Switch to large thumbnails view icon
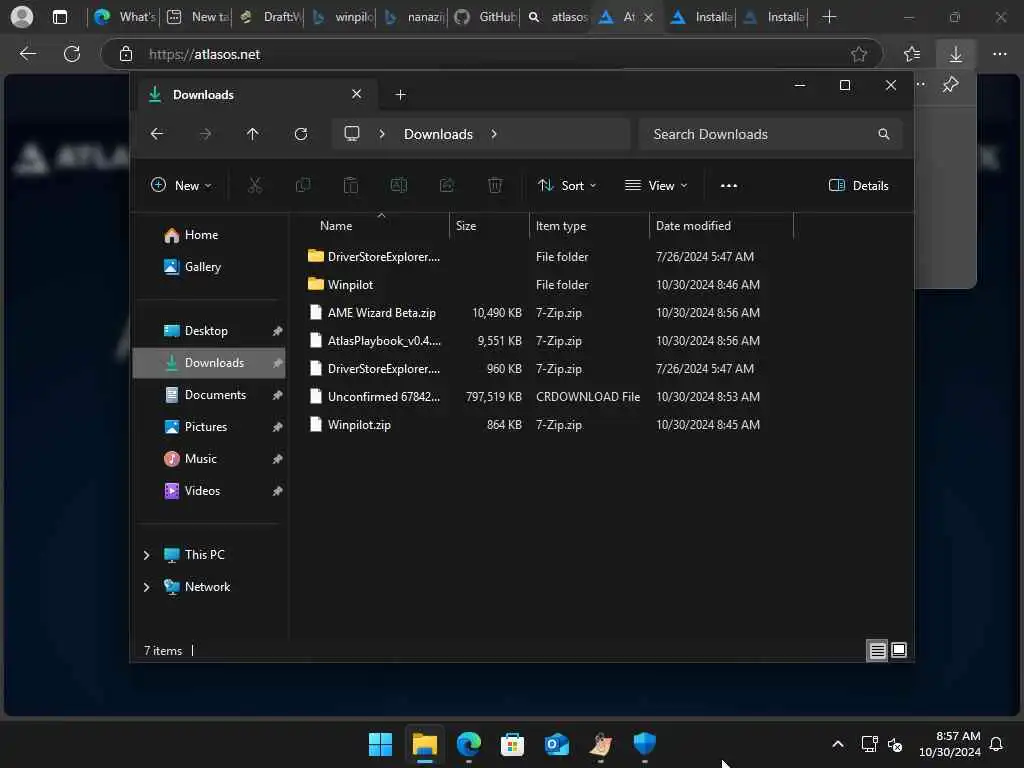This screenshot has width=1024, height=768. coord(899,650)
